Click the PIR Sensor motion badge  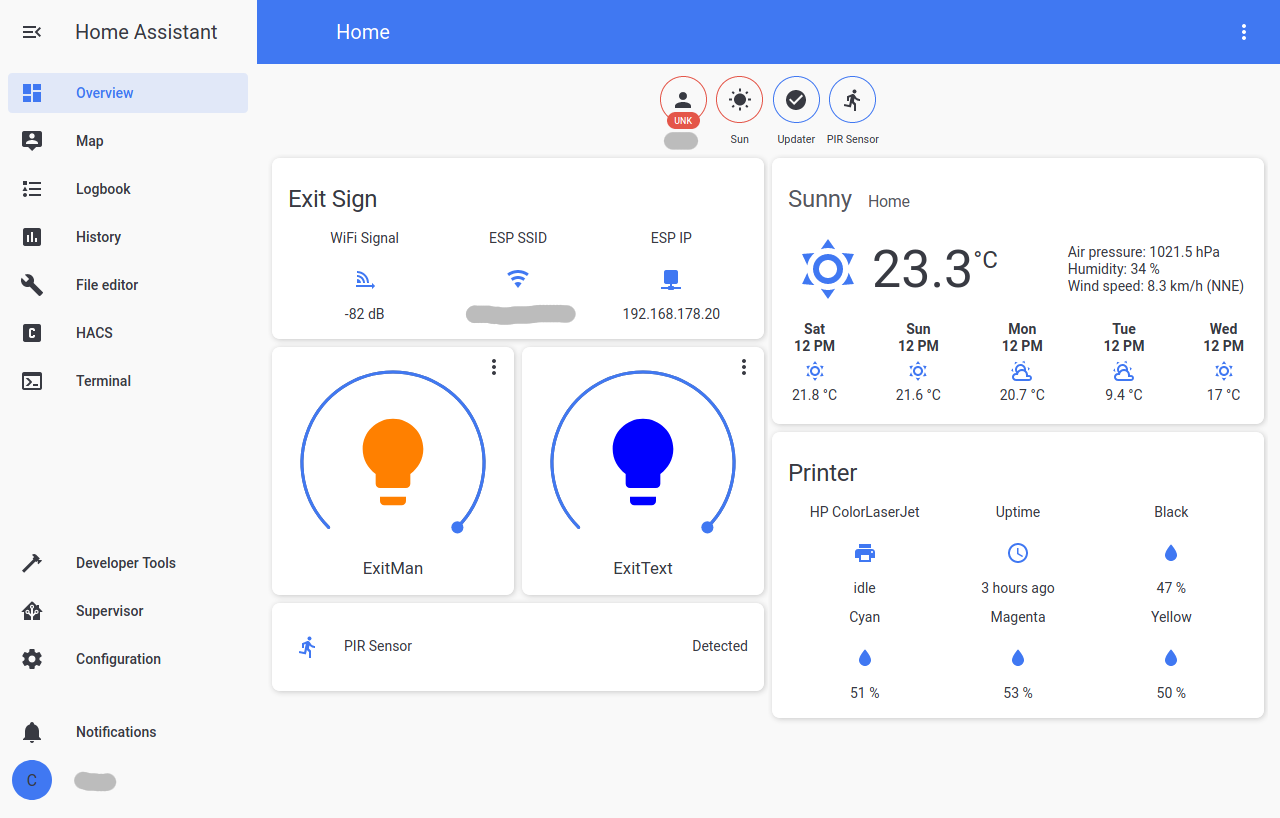click(x=852, y=100)
